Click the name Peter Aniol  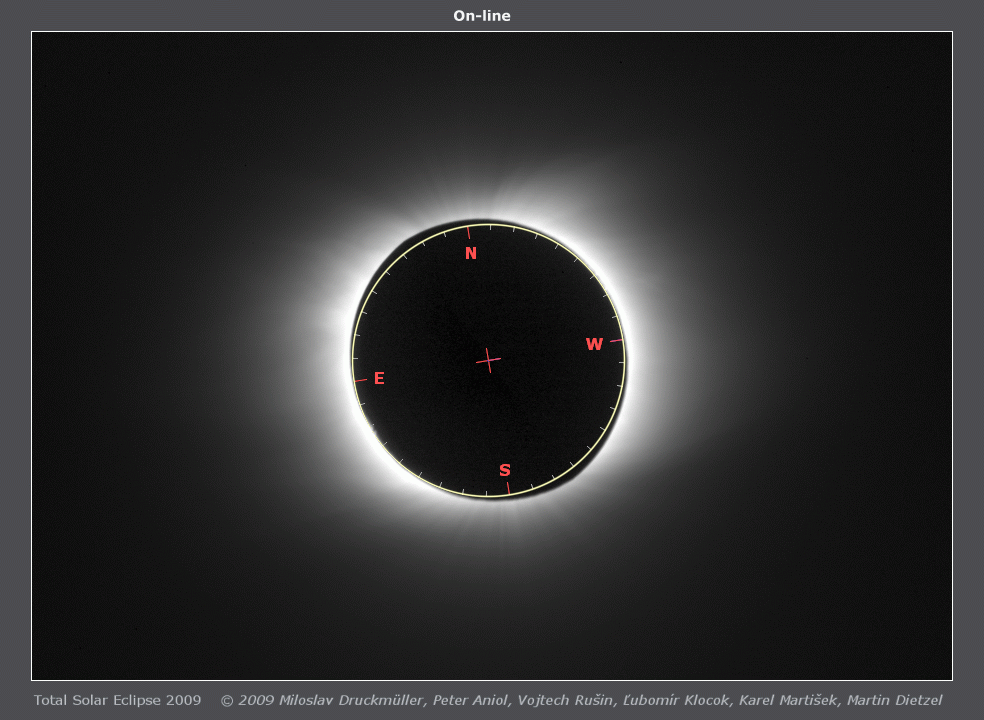[x=470, y=700]
